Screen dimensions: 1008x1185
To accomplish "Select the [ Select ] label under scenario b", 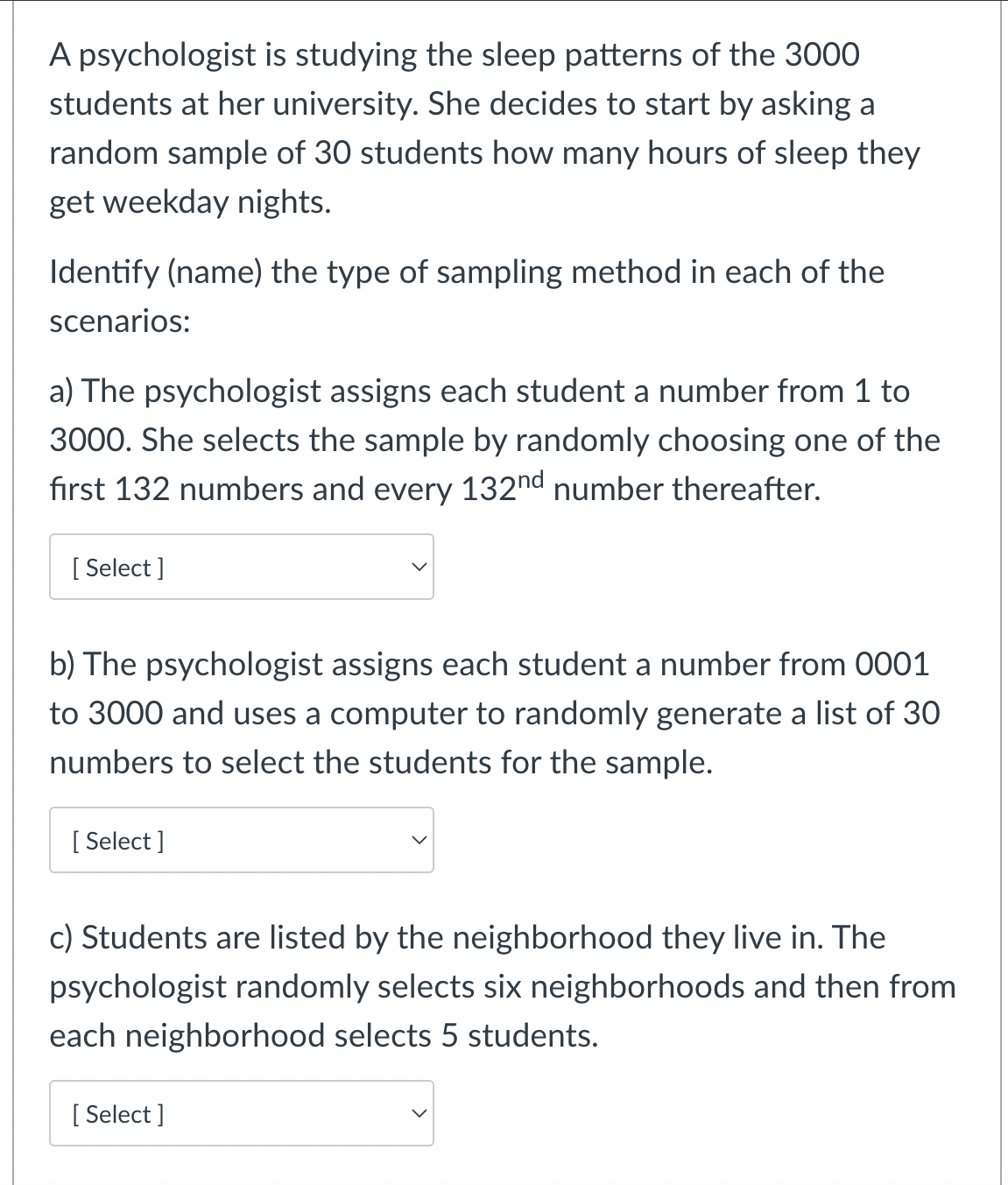I will [116, 840].
